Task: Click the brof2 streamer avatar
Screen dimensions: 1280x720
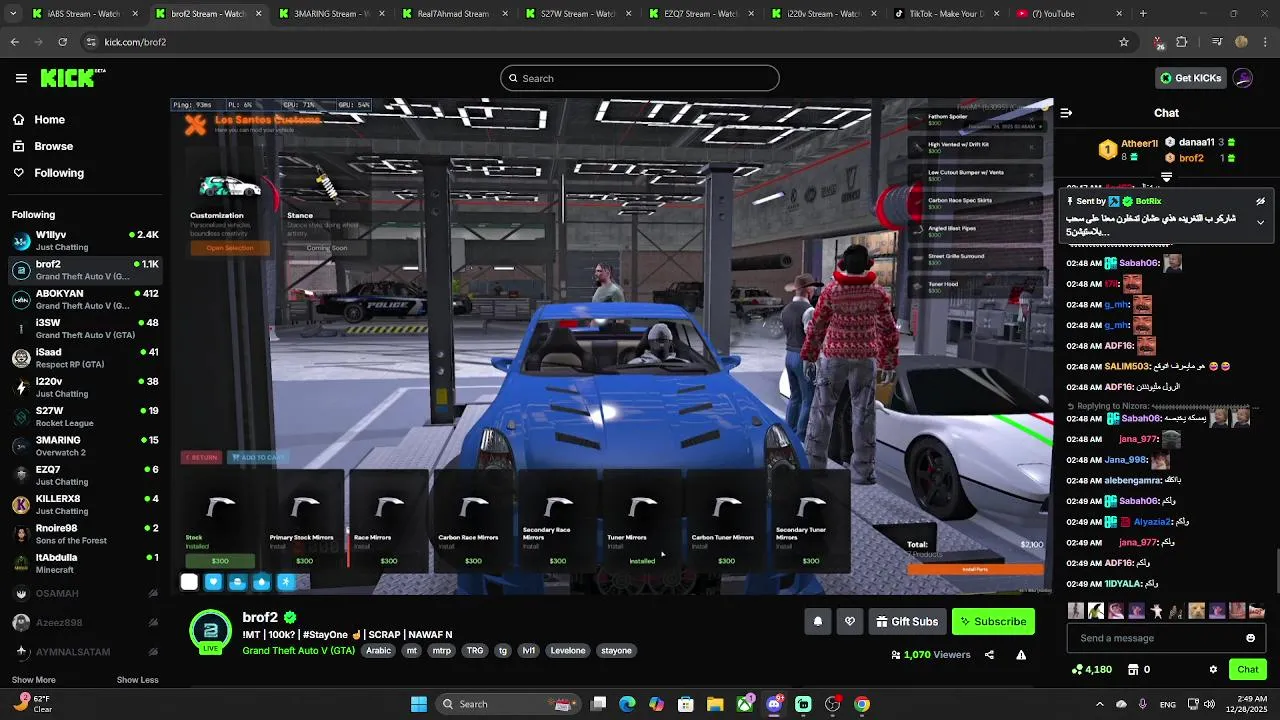Action: pyautogui.click(x=210, y=631)
